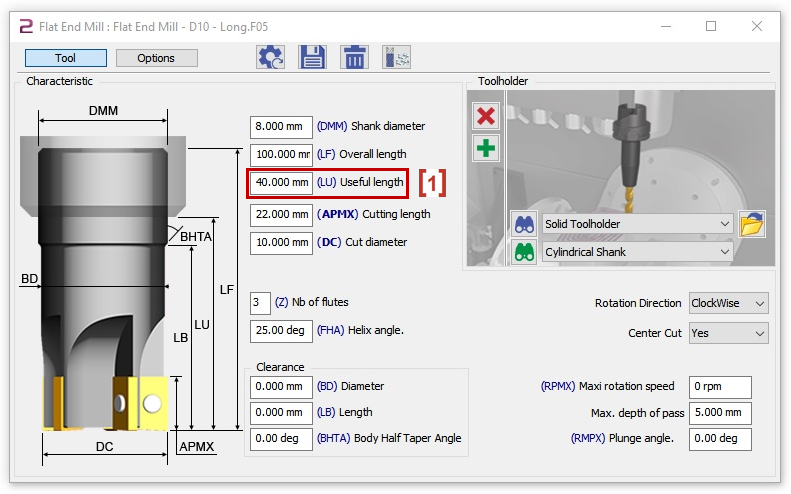This screenshot has width=791, height=494.
Task: Click the fourth toolbar icon after trash
Action: (x=396, y=57)
